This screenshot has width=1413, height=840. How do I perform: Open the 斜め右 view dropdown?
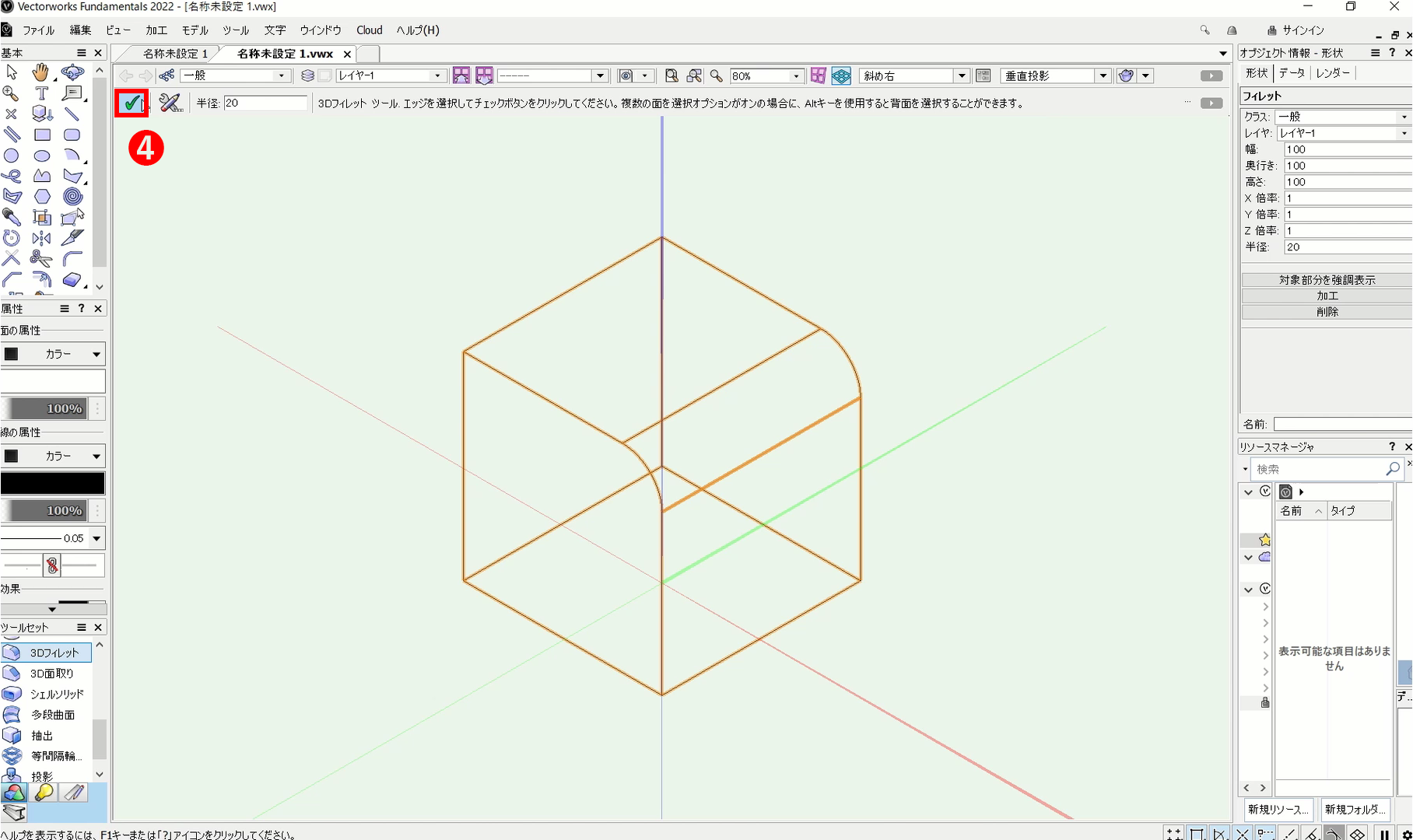point(914,75)
